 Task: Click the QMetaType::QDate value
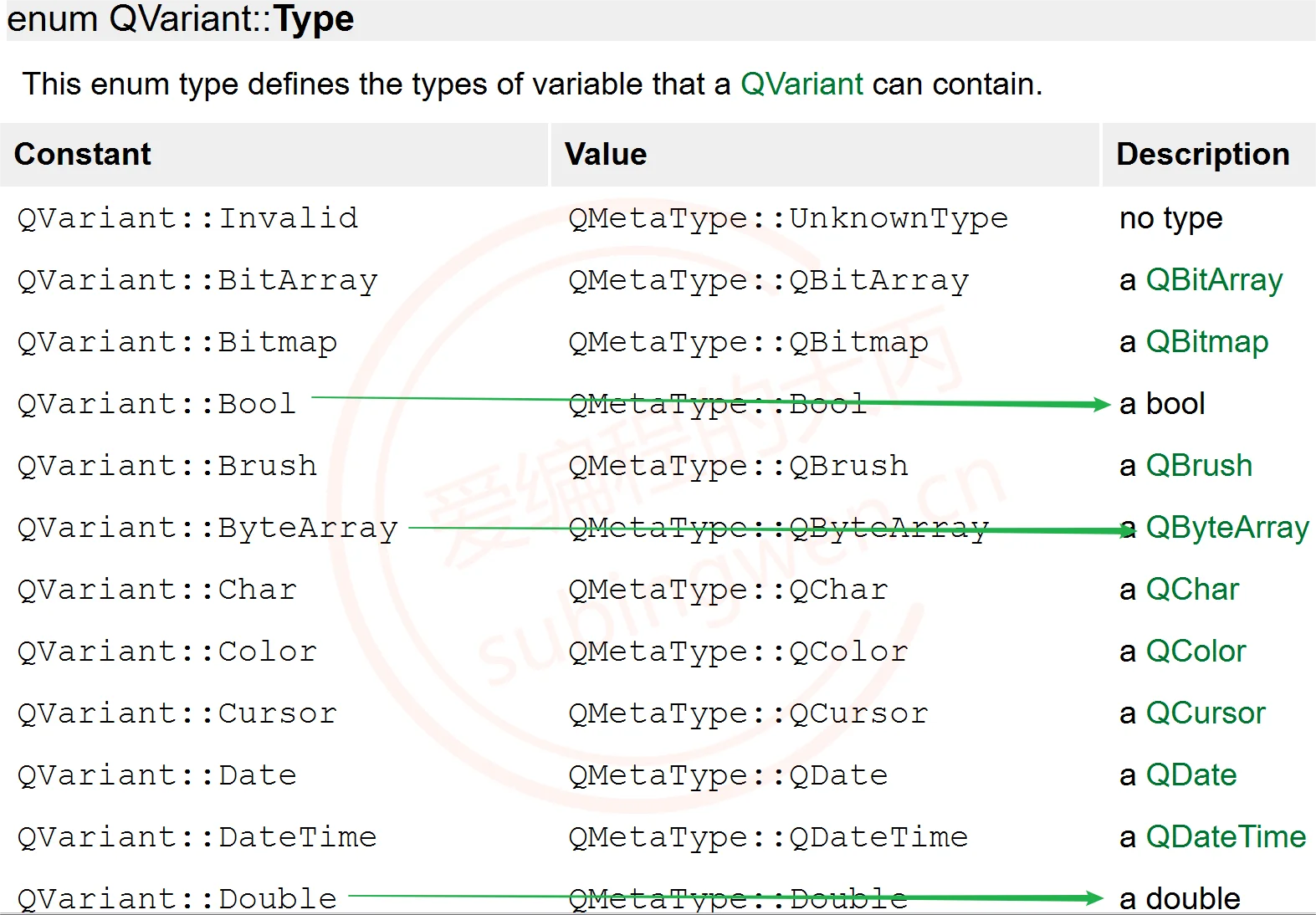click(x=729, y=775)
